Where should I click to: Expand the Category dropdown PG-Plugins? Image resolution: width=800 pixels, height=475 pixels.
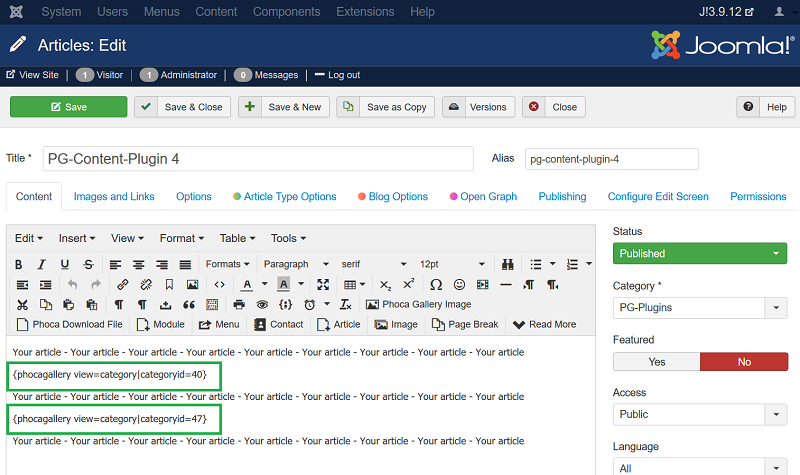[699, 308]
